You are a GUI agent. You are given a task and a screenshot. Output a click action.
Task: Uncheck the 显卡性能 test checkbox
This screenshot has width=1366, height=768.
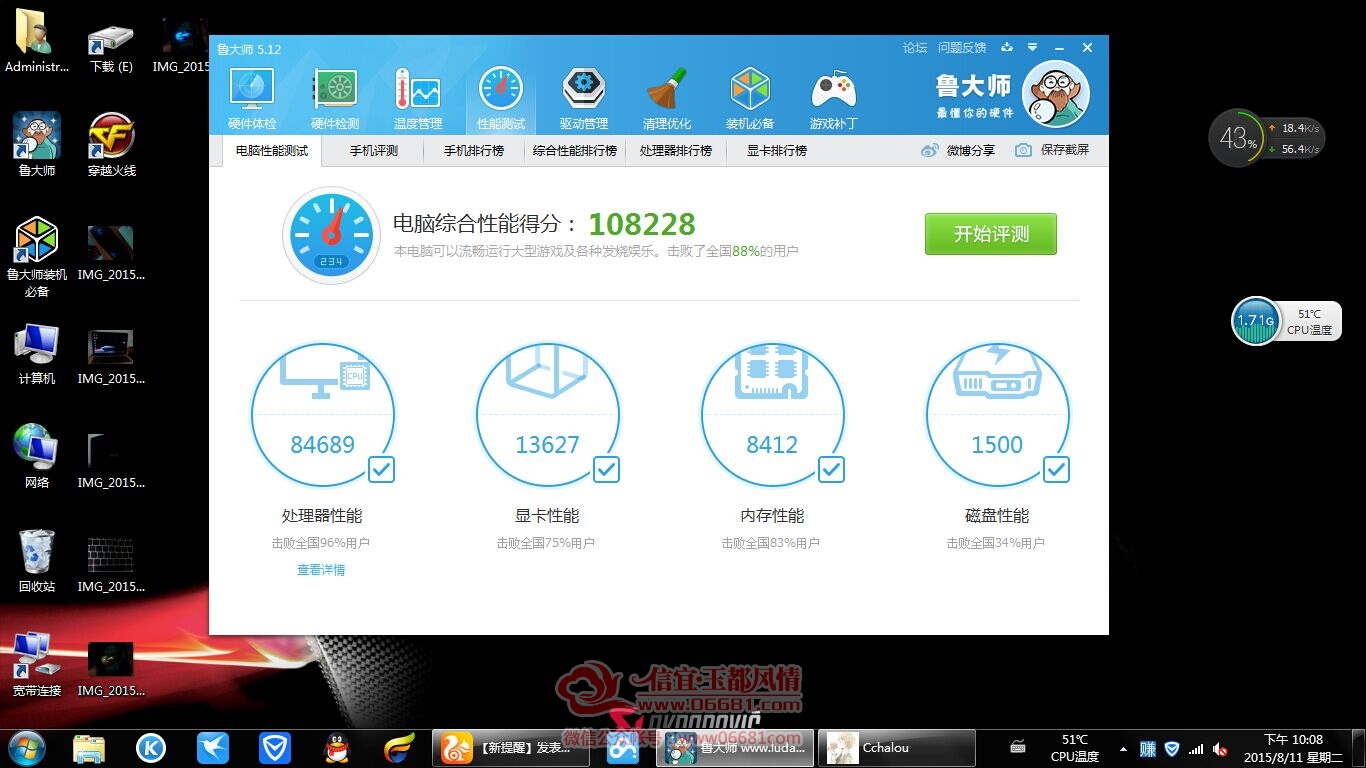(x=606, y=469)
